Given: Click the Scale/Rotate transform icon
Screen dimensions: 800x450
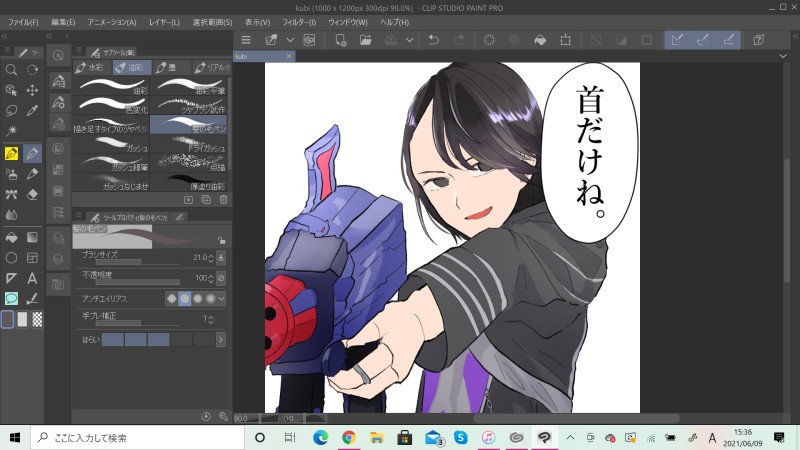Looking at the screenshot, I should click(x=565, y=40).
